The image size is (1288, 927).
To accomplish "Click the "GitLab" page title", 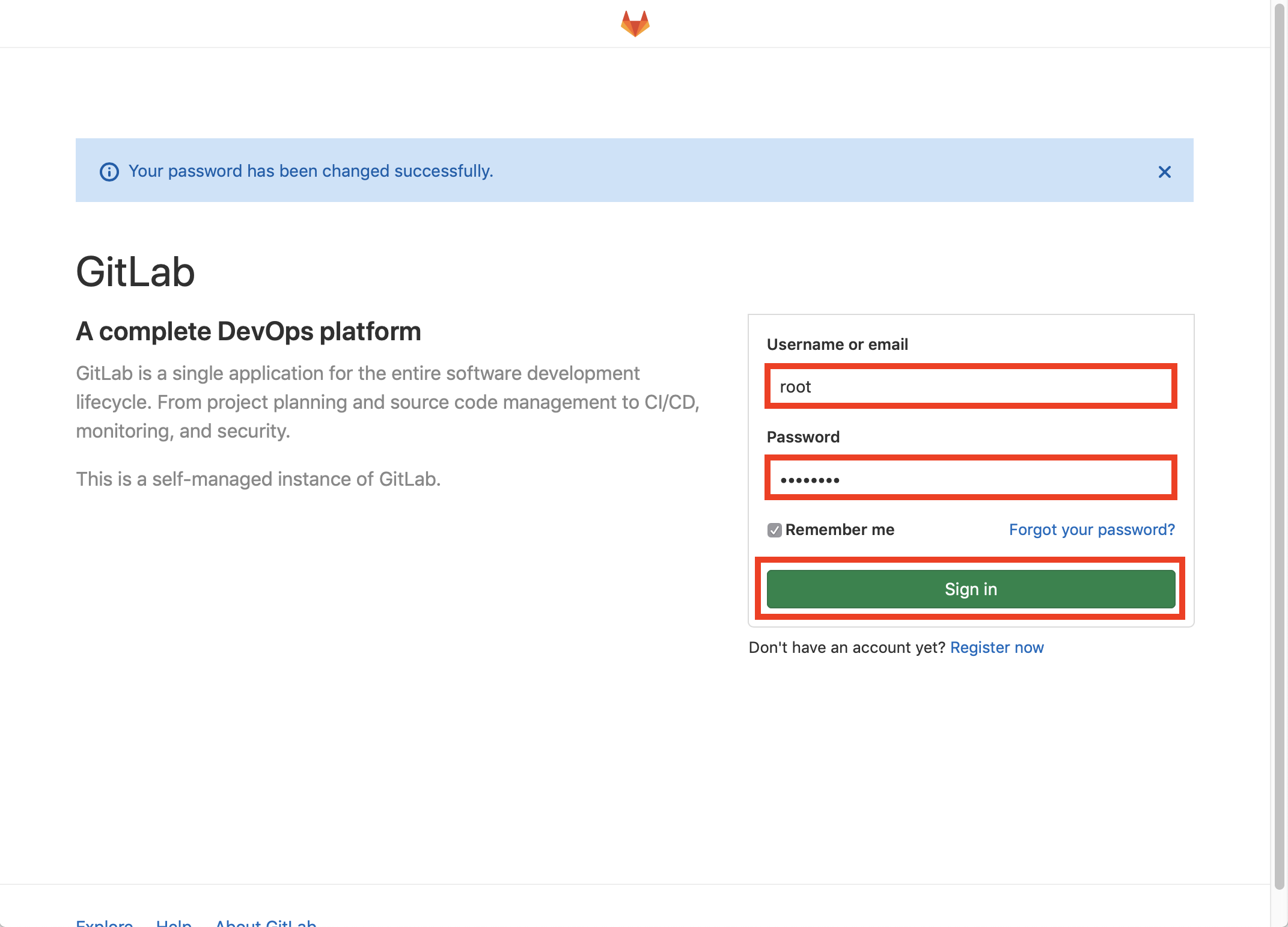I will click(135, 272).
